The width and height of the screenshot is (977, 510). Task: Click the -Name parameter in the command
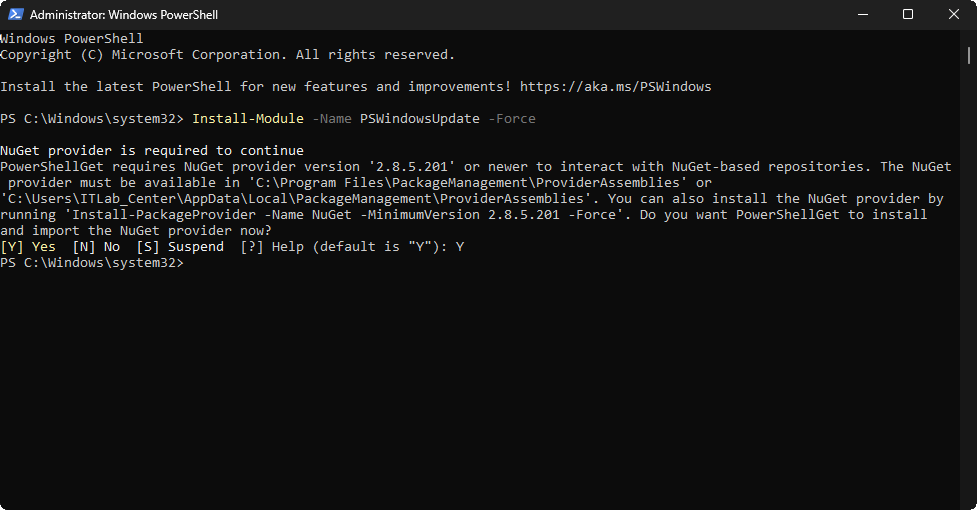[332, 118]
